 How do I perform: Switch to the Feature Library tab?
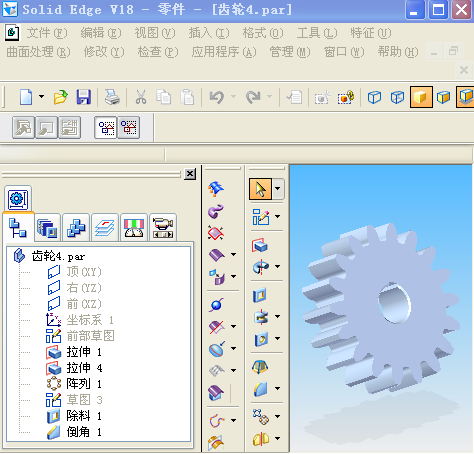[47, 228]
